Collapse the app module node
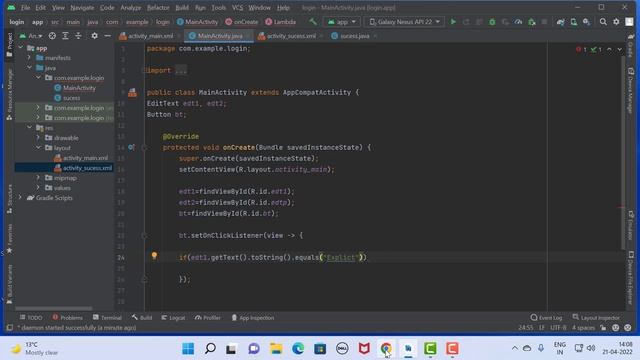The image size is (640, 360). click(21, 48)
